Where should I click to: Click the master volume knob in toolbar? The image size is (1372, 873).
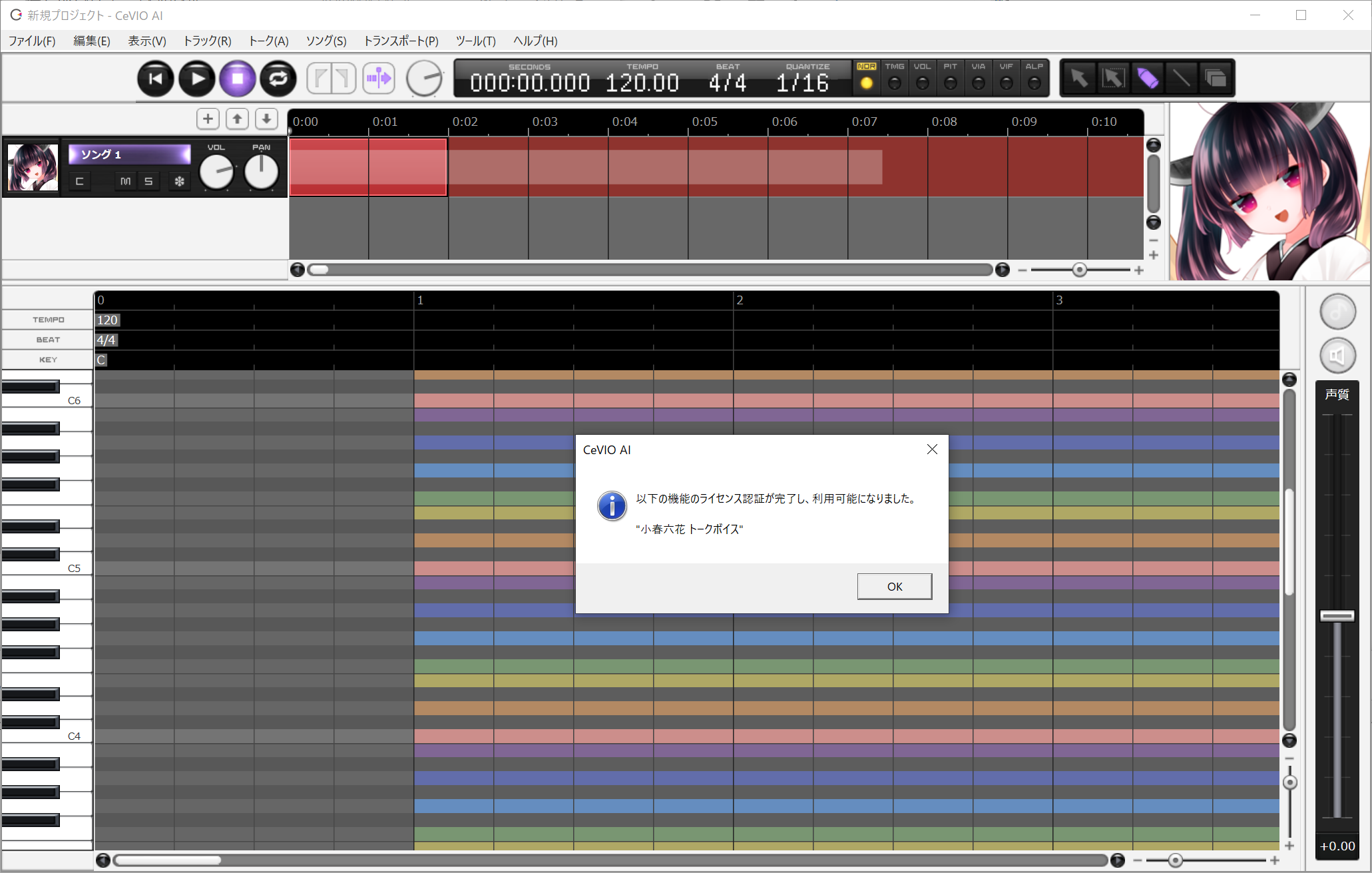pyautogui.click(x=425, y=79)
